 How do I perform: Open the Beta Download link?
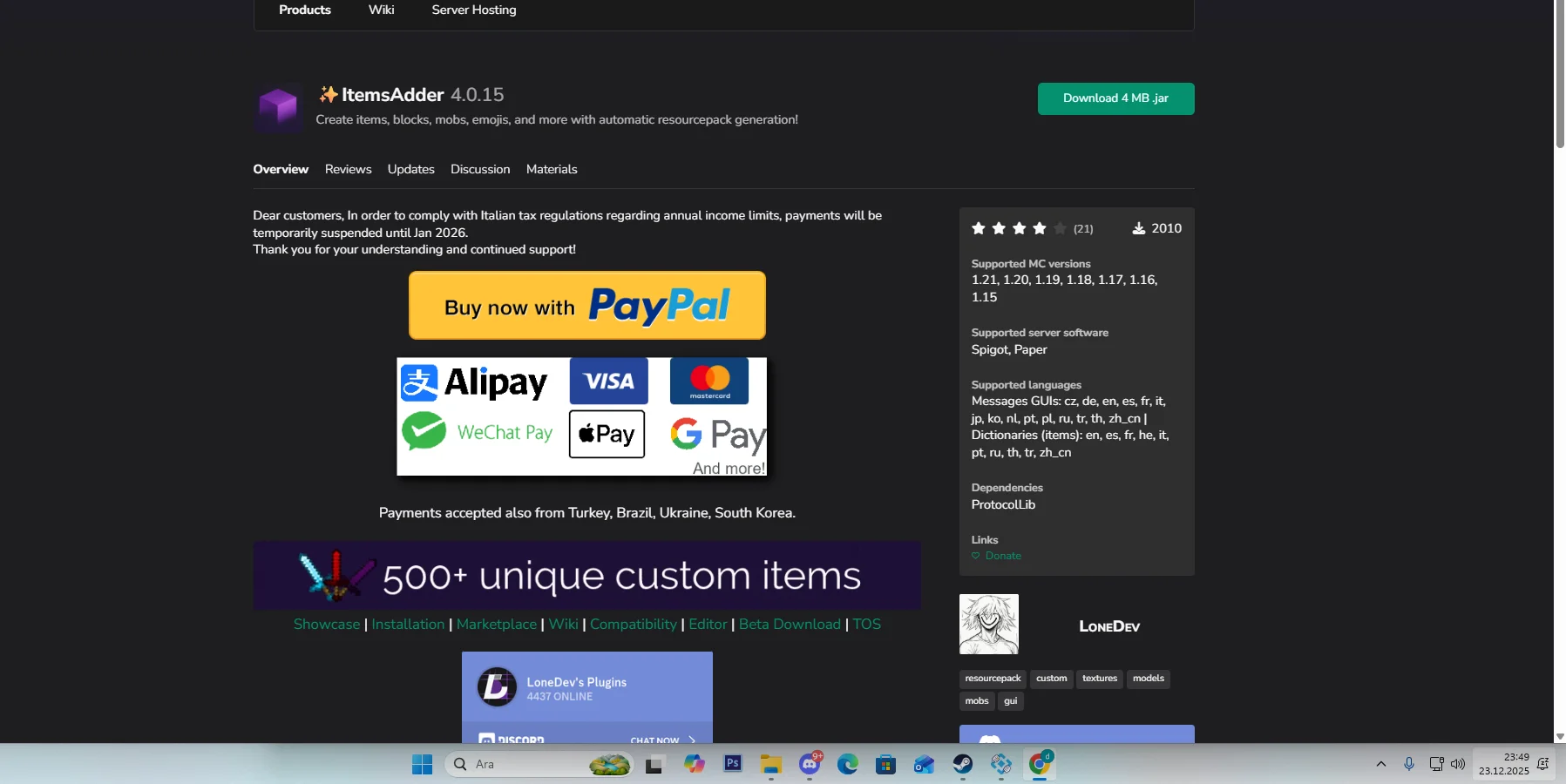click(x=790, y=625)
